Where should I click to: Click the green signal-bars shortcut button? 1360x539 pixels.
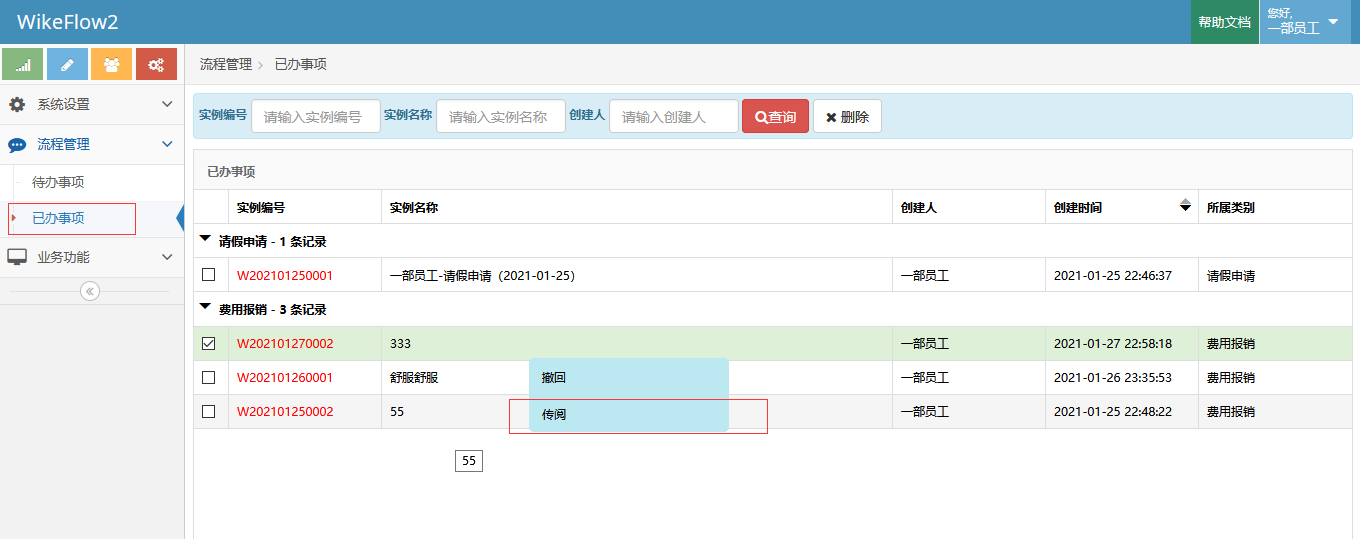pyautogui.click(x=23, y=64)
